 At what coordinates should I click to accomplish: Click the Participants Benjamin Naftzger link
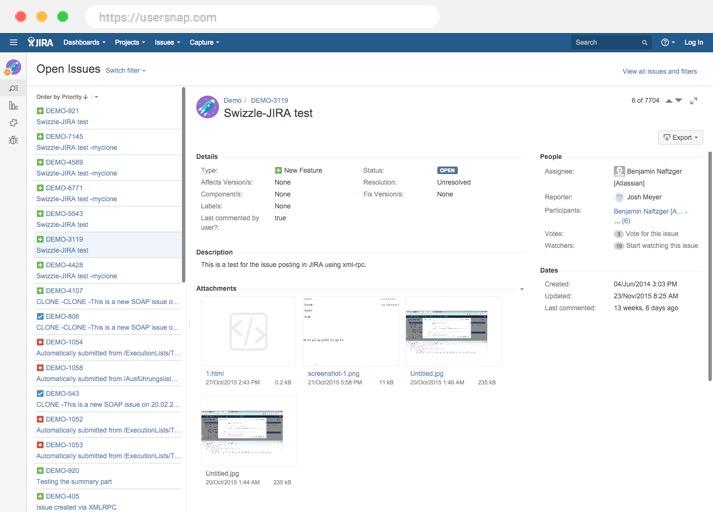point(650,211)
